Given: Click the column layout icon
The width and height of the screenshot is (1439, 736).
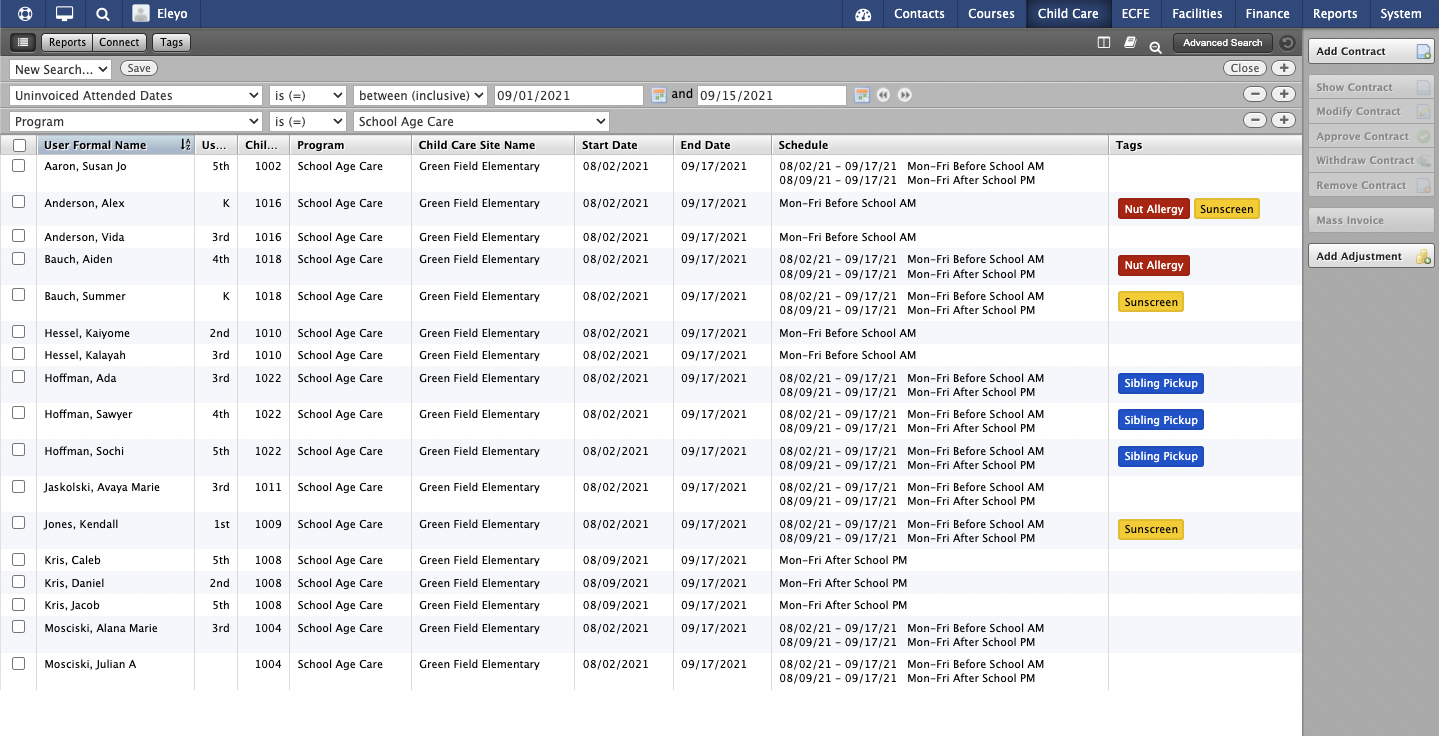Looking at the screenshot, I should click(x=1104, y=43).
